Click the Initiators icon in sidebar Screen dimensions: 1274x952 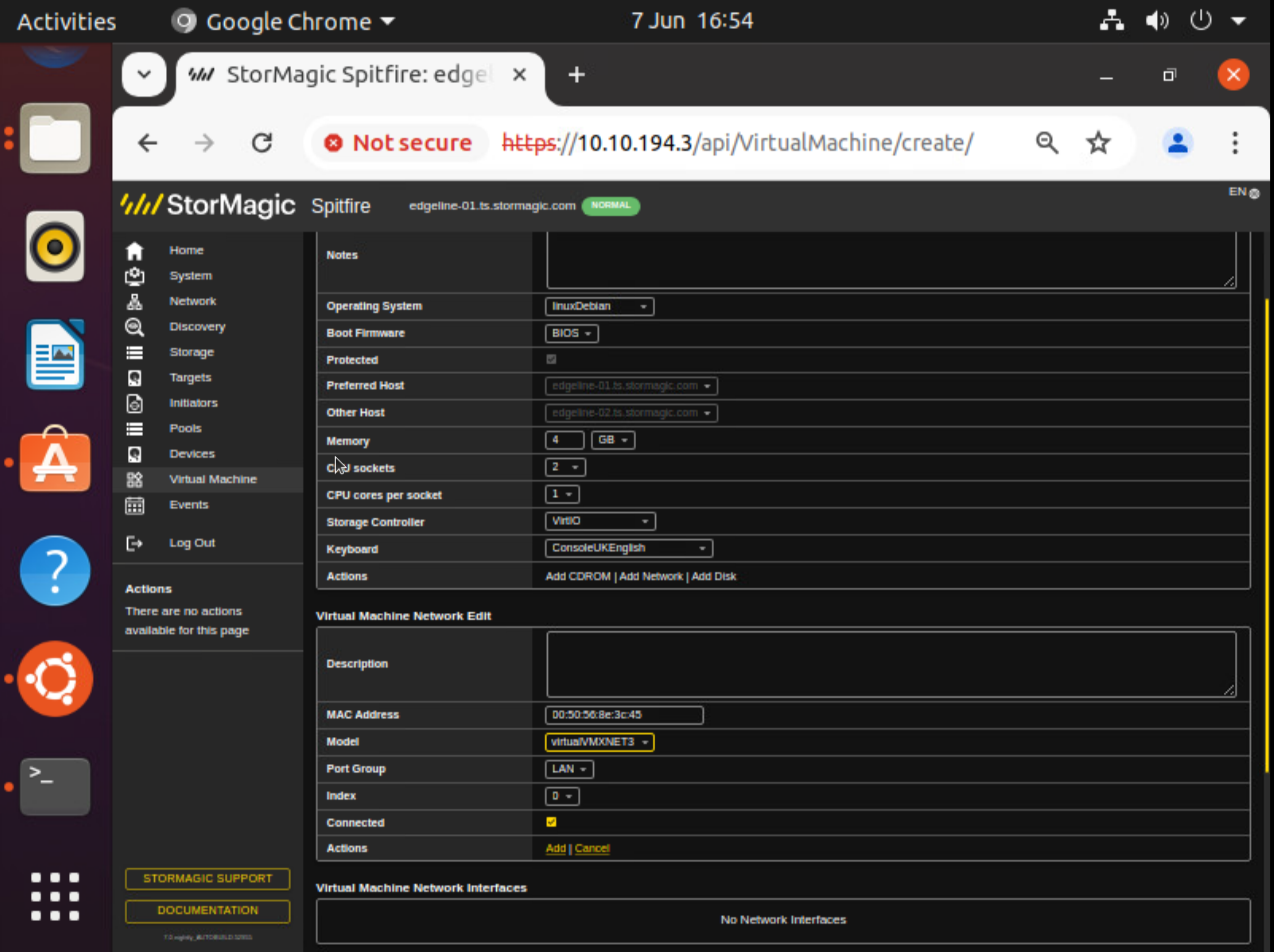[134, 403]
